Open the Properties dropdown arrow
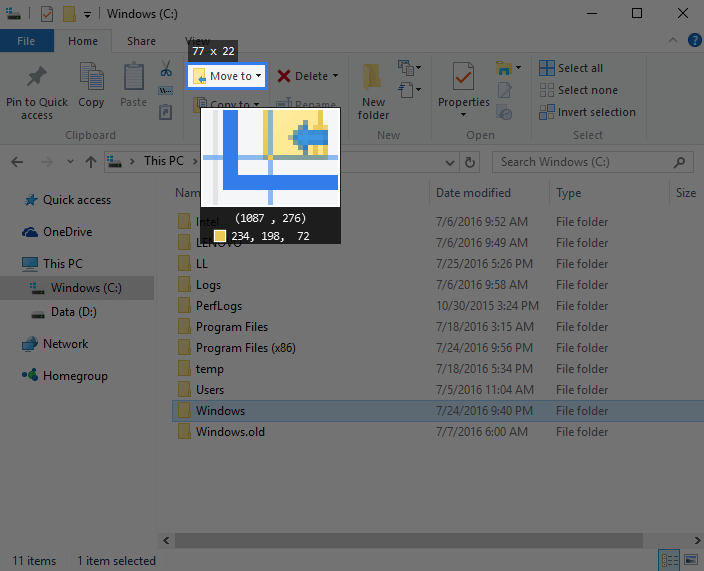Screen dimensions: 704x571 coord(463,115)
